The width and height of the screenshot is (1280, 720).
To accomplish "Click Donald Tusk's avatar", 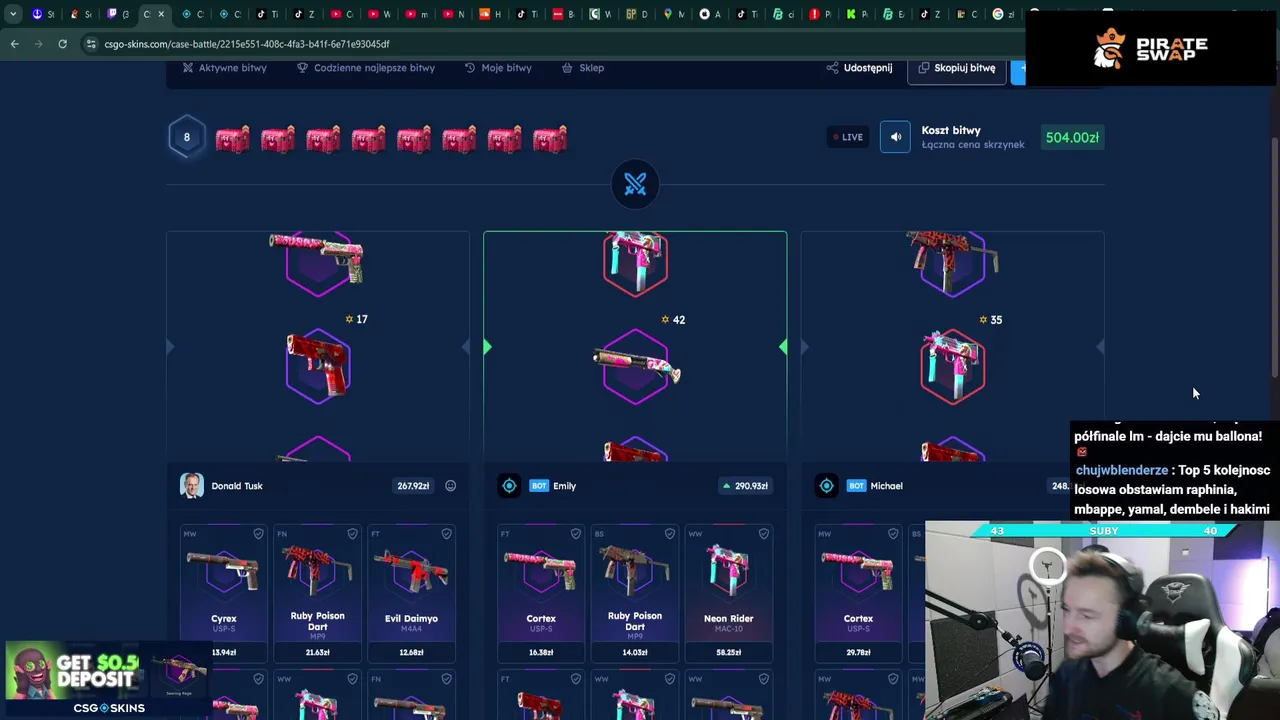I will [x=192, y=486].
